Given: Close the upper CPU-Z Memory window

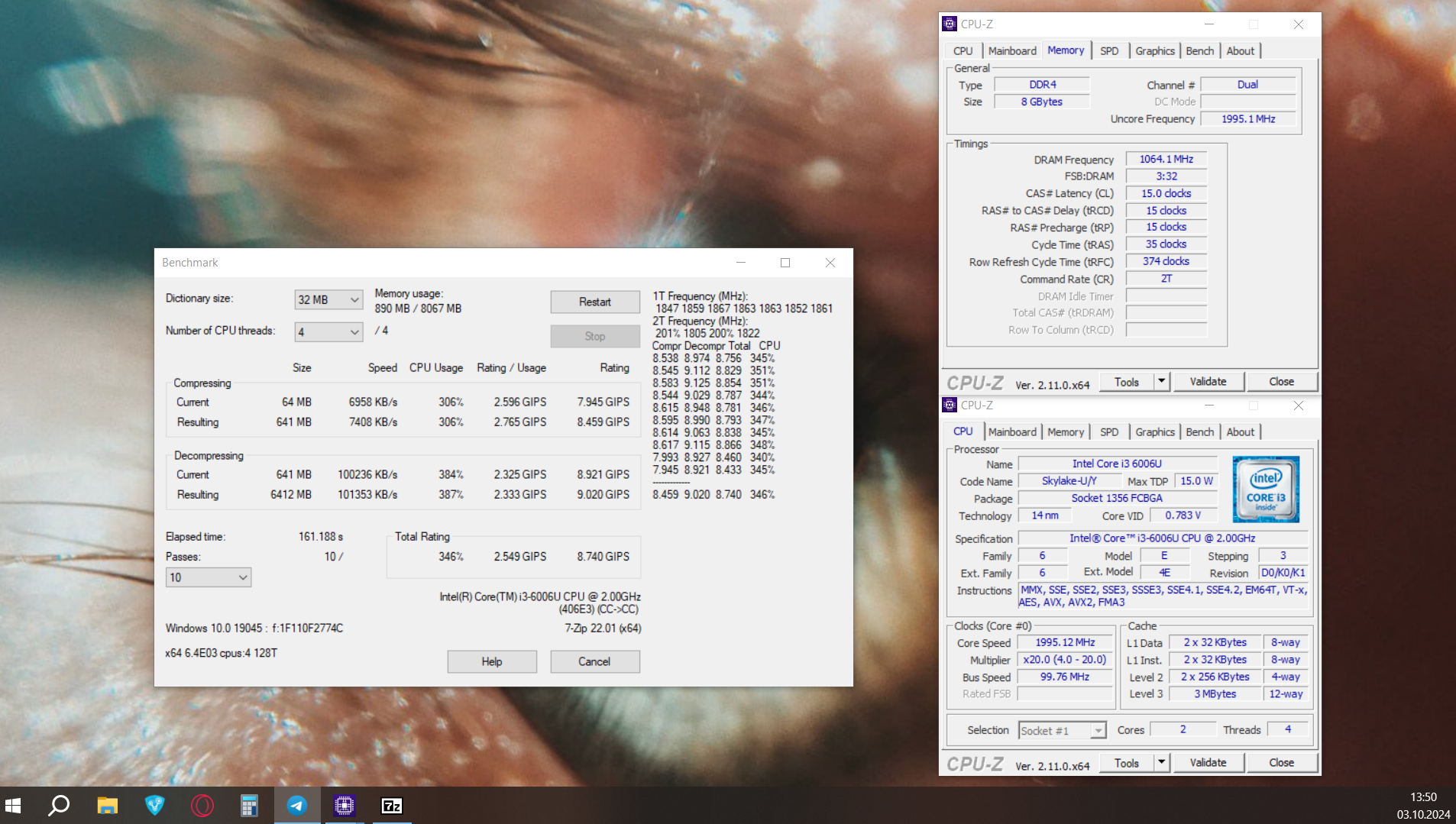Looking at the screenshot, I should [x=1298, y=24].
